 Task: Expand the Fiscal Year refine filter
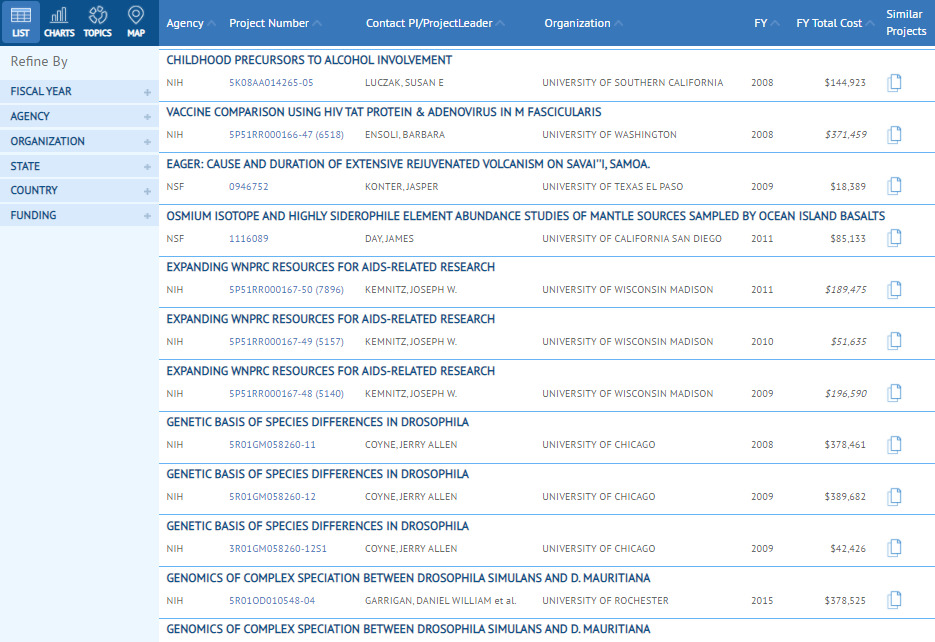pos(79,91)
